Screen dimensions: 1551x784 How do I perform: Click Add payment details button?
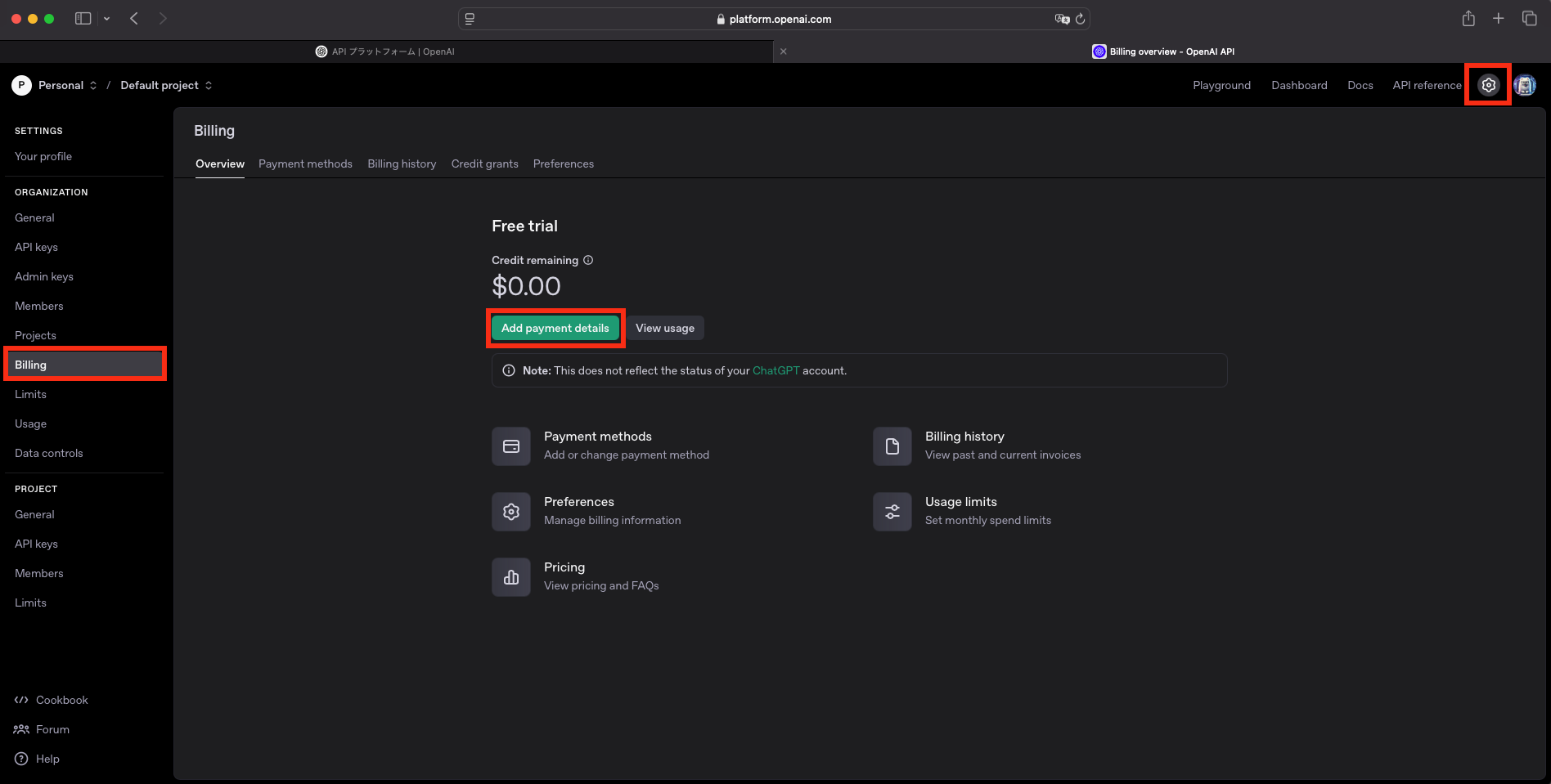[x=555, y=328]
